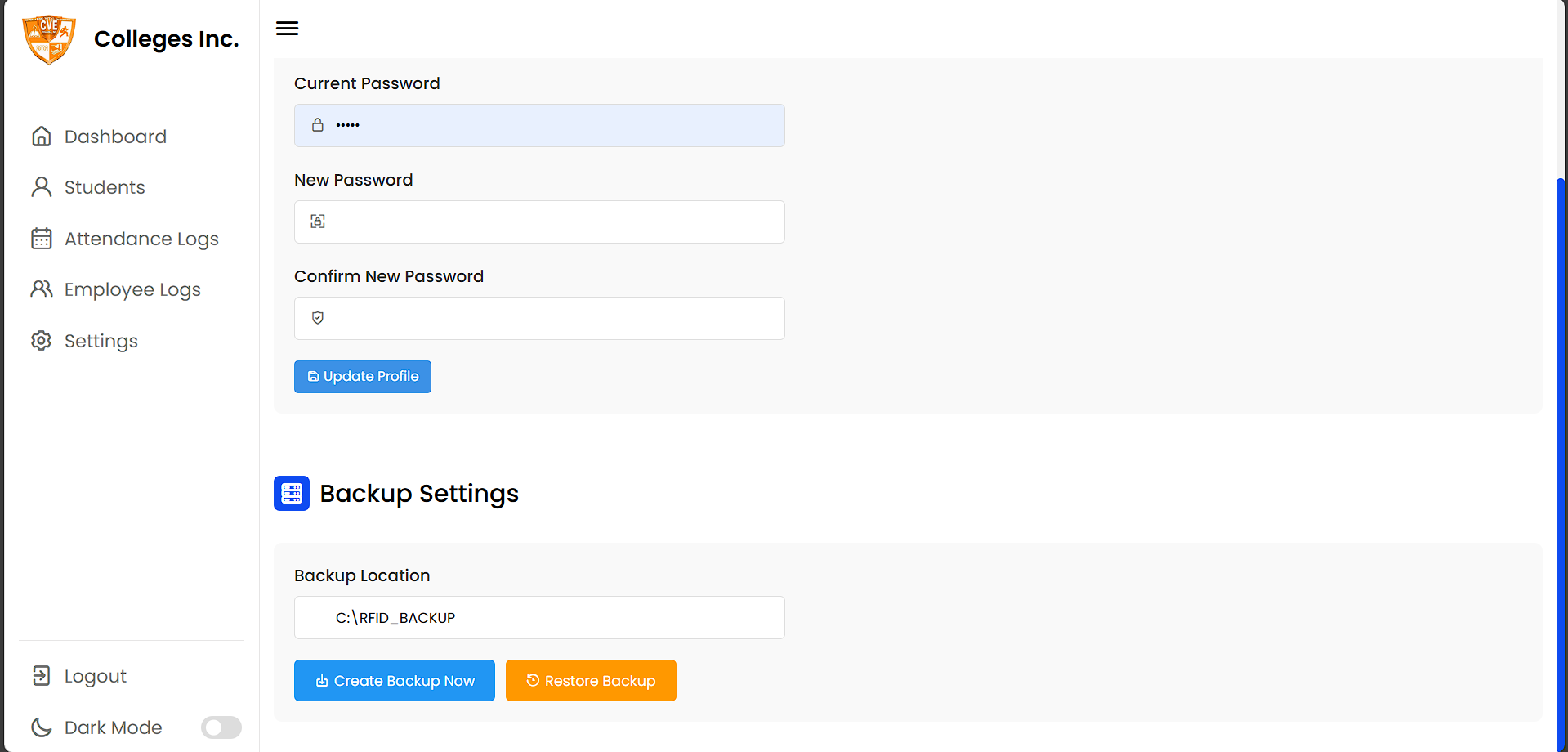
Task: Click the orange Restore Backup button
Action: click(x=591, y=680)
